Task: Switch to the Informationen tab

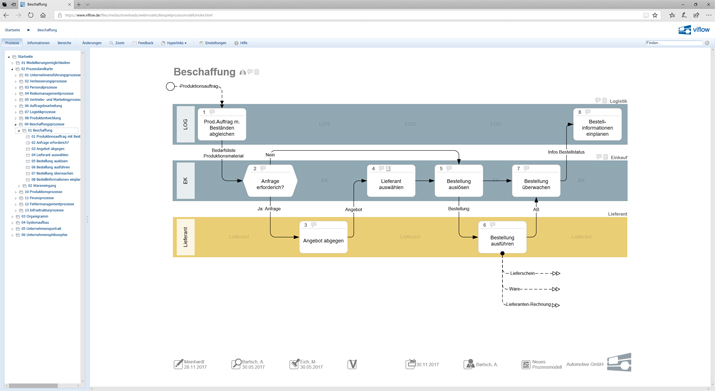Action: click(x=38, y=43)
